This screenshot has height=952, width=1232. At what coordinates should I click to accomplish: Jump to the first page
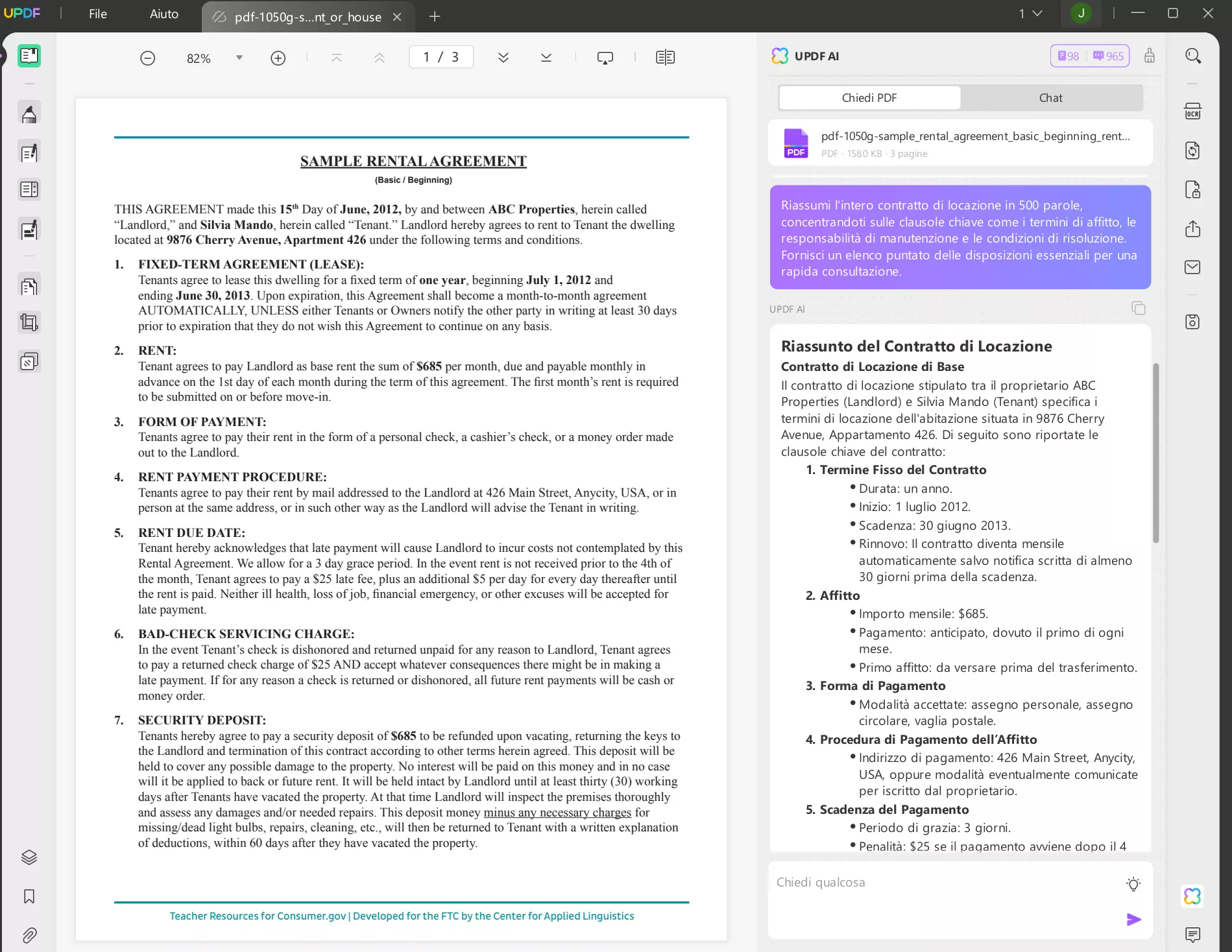[337, 58]
